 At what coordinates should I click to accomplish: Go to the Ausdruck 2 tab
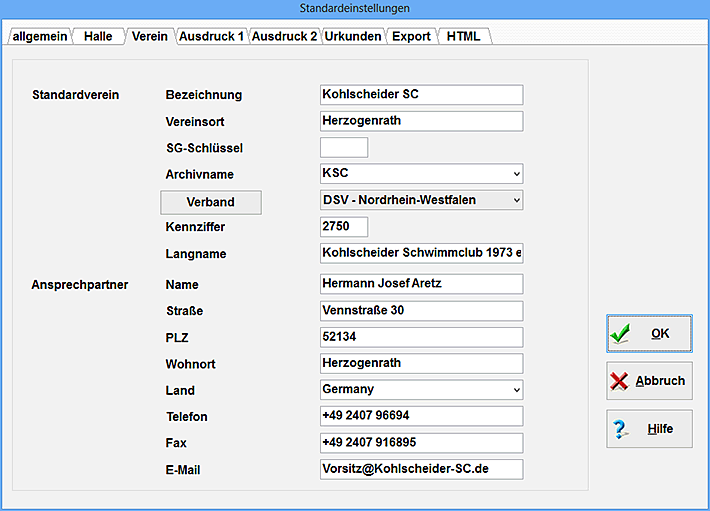pyautogui.click(x=284, y=36)
